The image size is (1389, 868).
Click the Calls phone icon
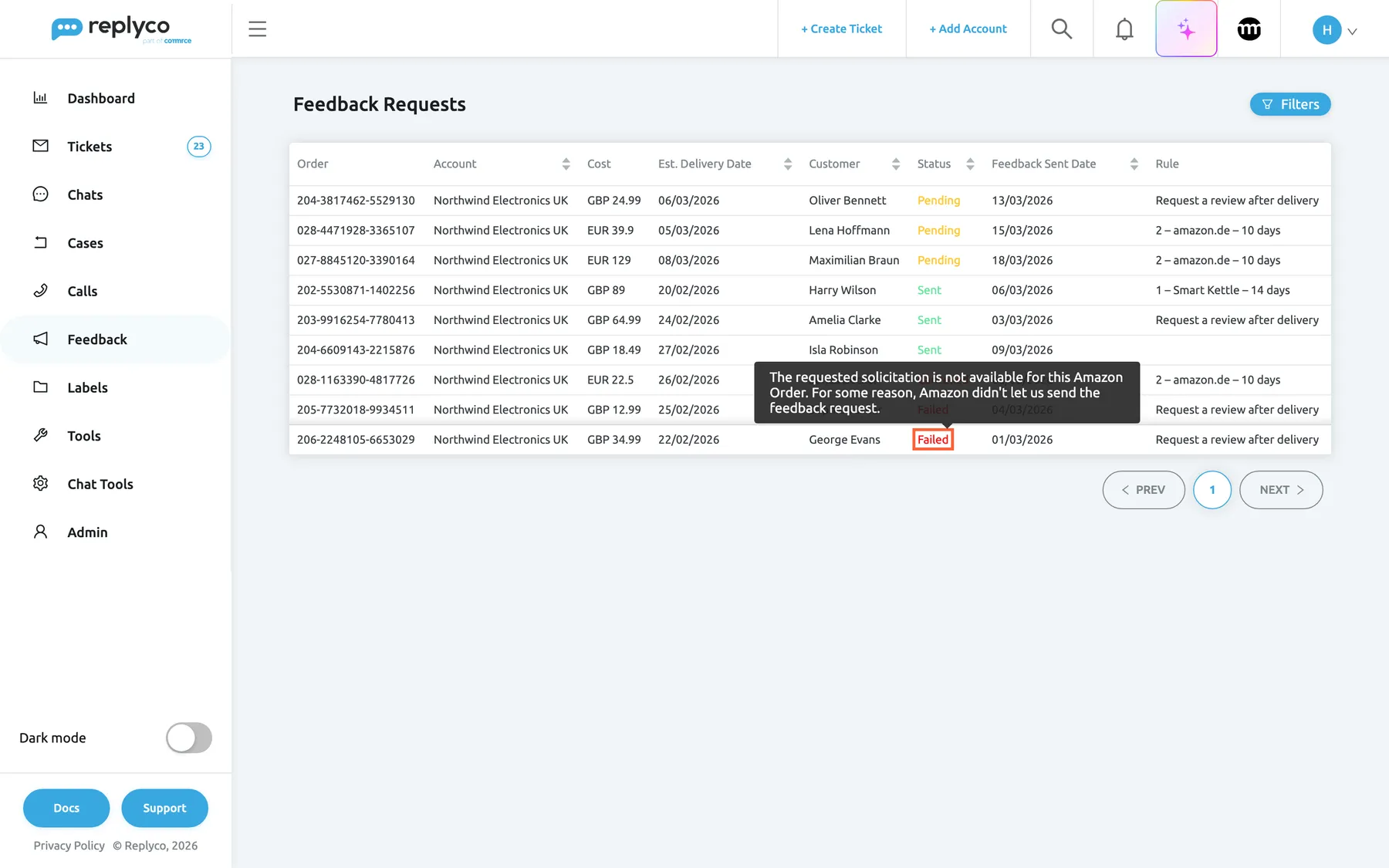tap(40, 291)
